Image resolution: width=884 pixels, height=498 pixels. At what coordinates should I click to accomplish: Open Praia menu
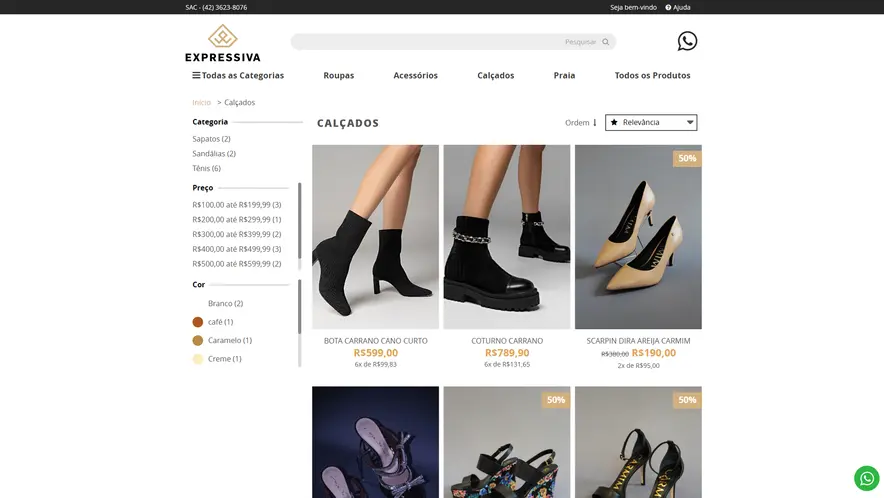564,75
